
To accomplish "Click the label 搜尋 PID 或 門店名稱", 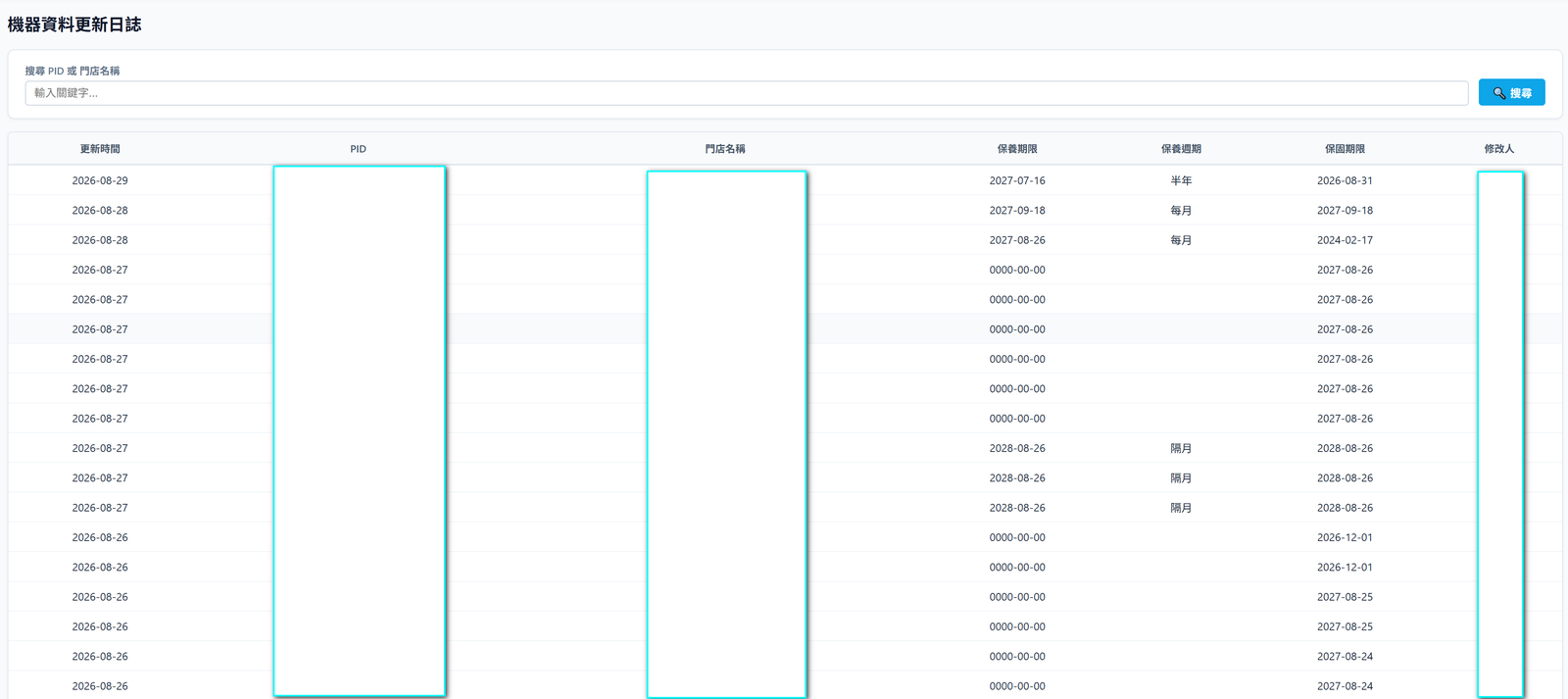I will (73, 71).
